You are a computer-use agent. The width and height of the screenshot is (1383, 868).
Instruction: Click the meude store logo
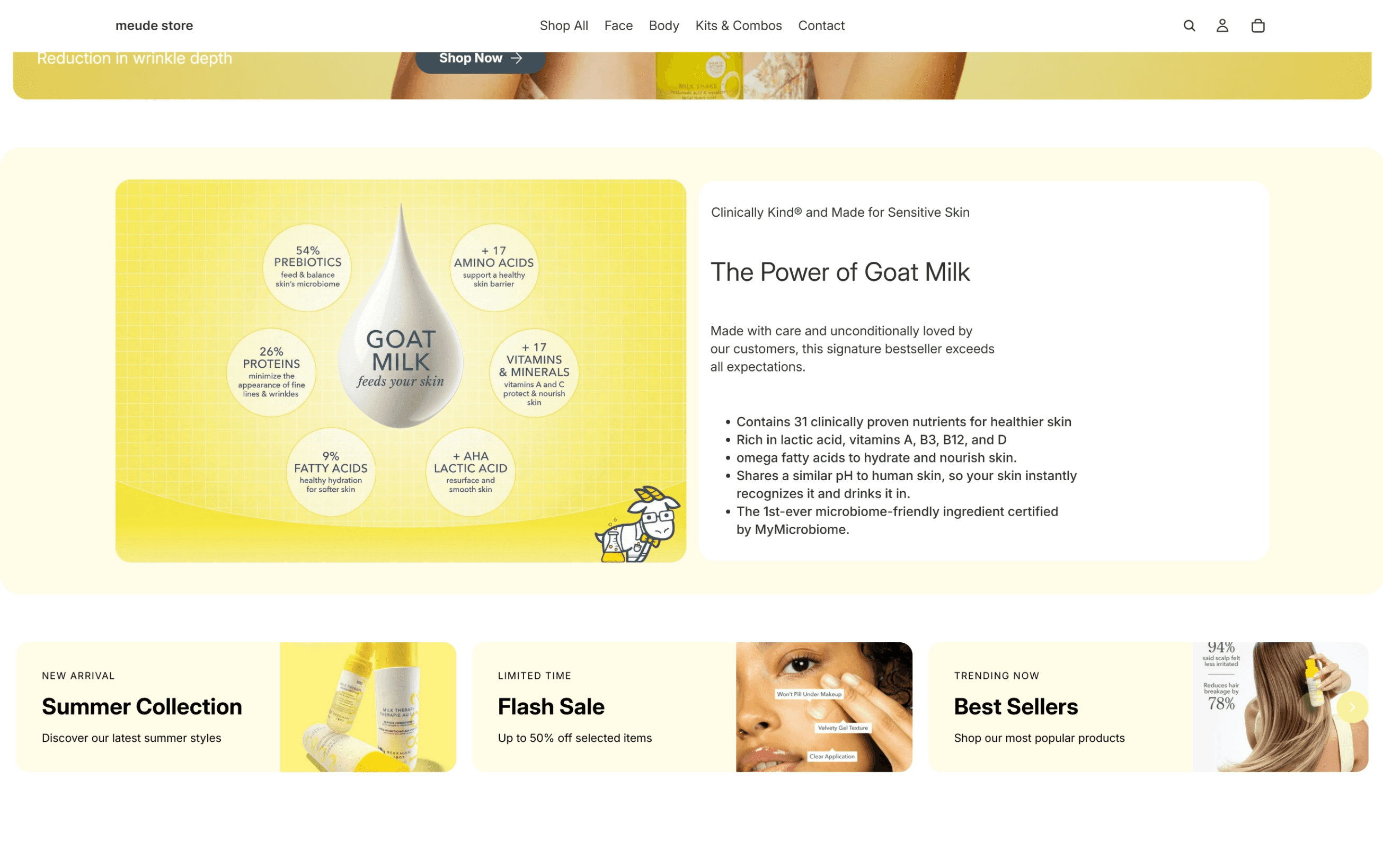coord(154,26)
